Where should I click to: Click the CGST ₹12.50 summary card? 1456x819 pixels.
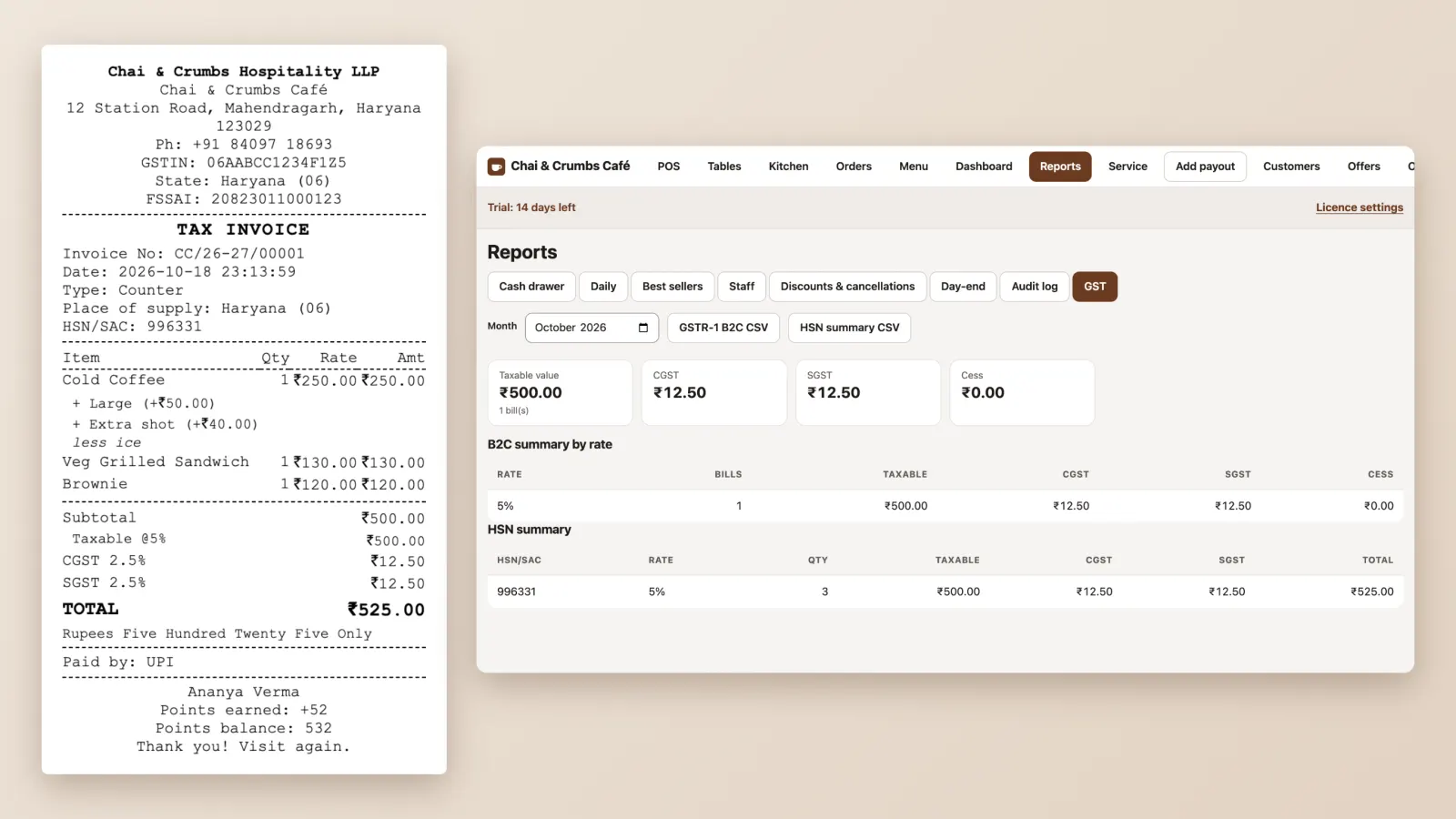click(714, 392)
